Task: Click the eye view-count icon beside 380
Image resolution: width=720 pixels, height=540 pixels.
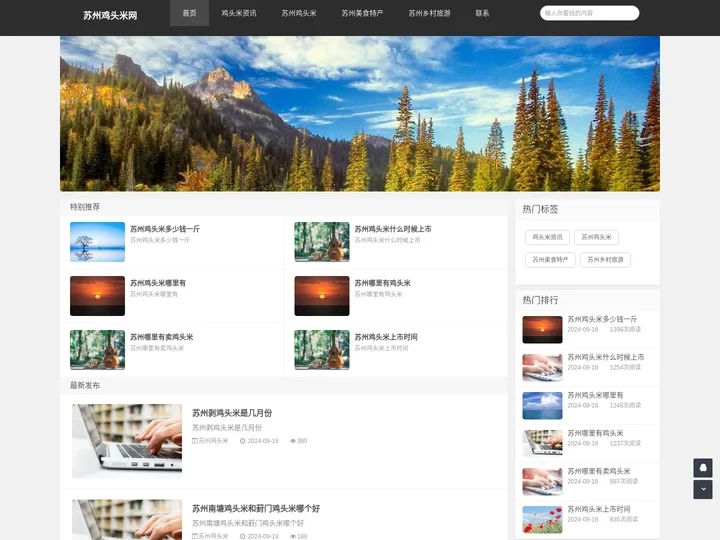Action: coord(292,441)
